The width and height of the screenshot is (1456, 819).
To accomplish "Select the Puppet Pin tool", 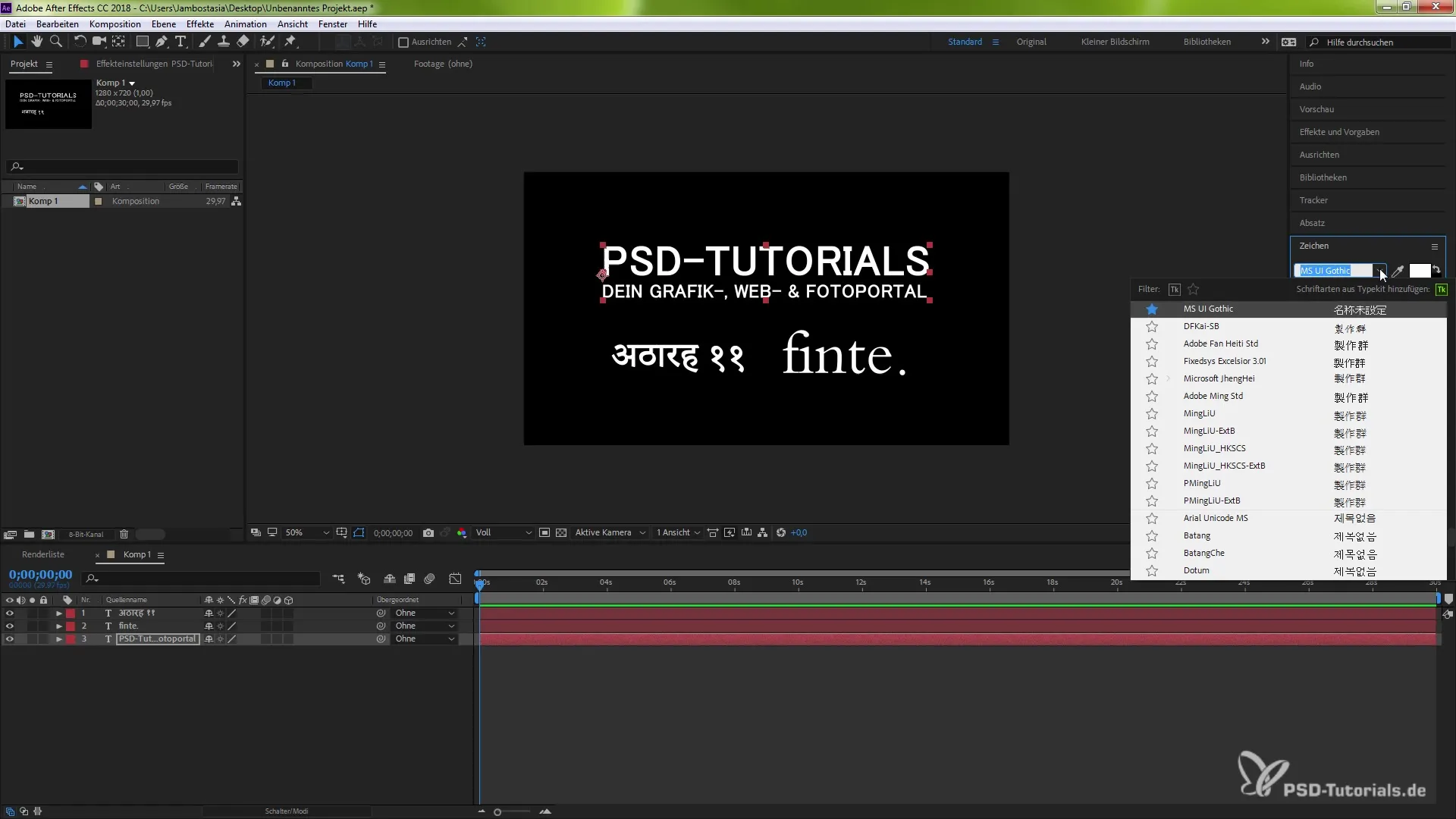I will pyautogui.click(x=290, y=42).
